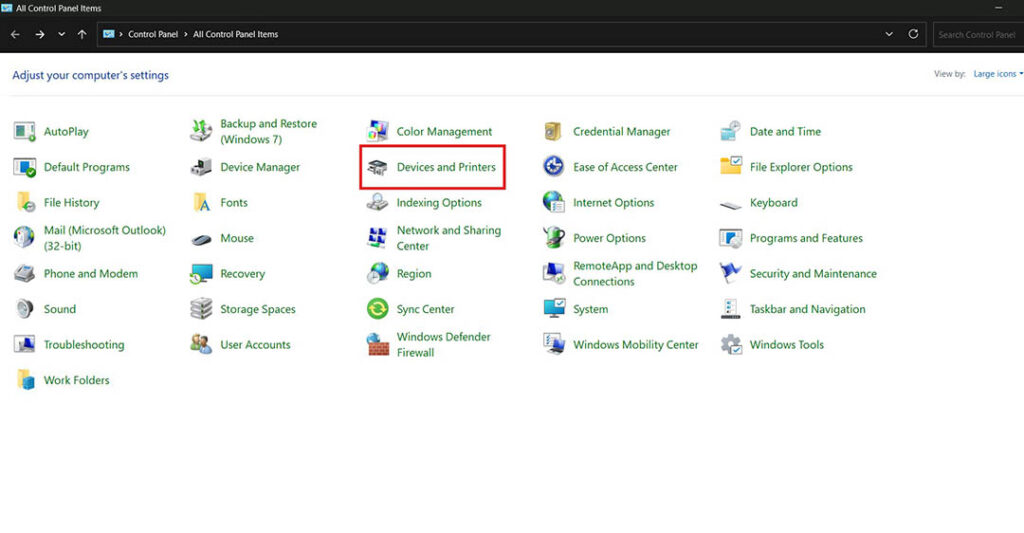Viewport: 1024px width, 533px height.
Task: Go up one level with up arrow
Action: [x=82, y=34]
